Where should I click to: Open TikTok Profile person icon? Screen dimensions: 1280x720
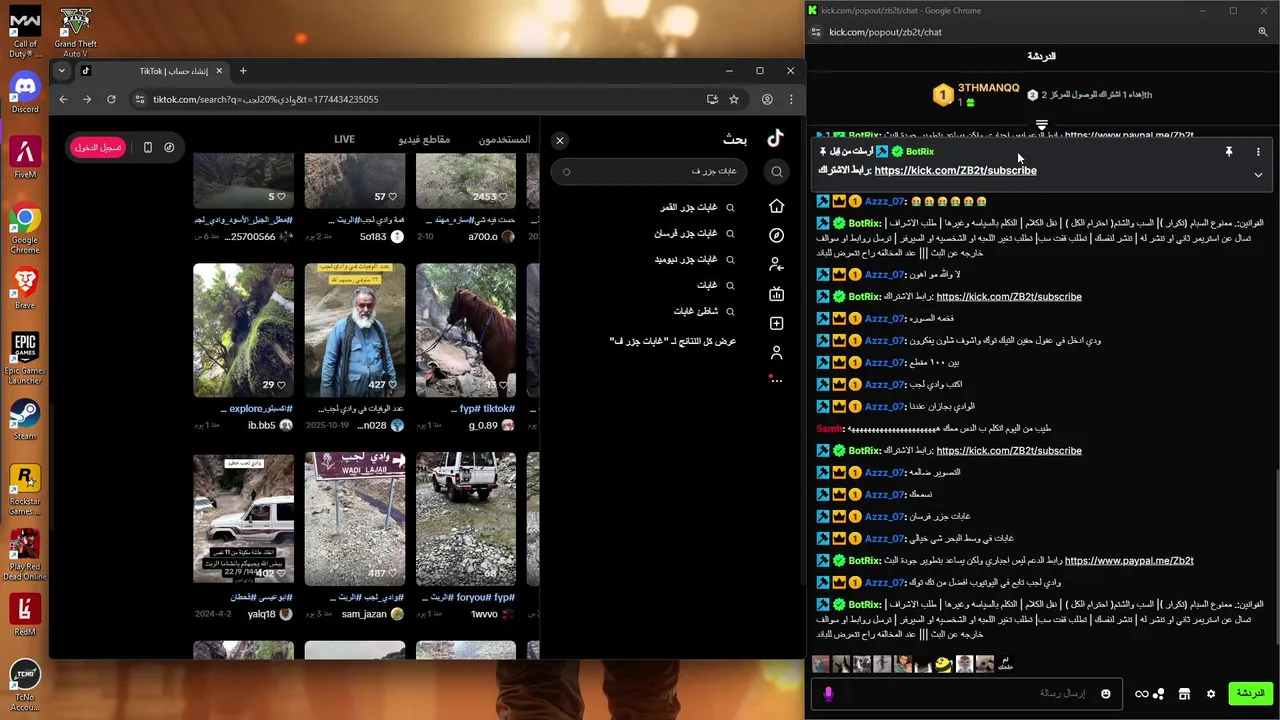pyautogui.click(x=776, y=352)
